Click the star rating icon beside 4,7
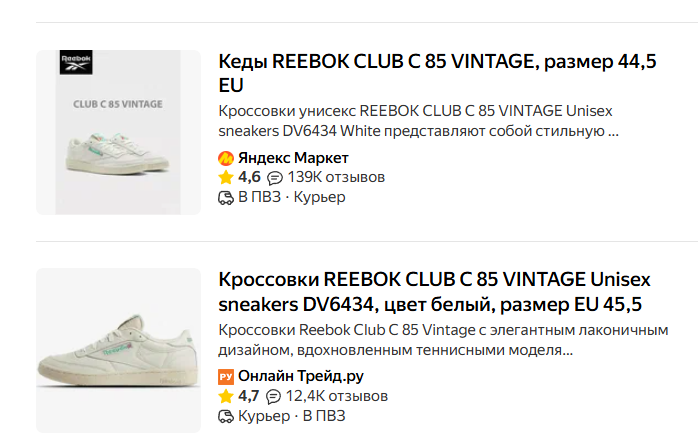The image size is (698, 446). point(226,396)
